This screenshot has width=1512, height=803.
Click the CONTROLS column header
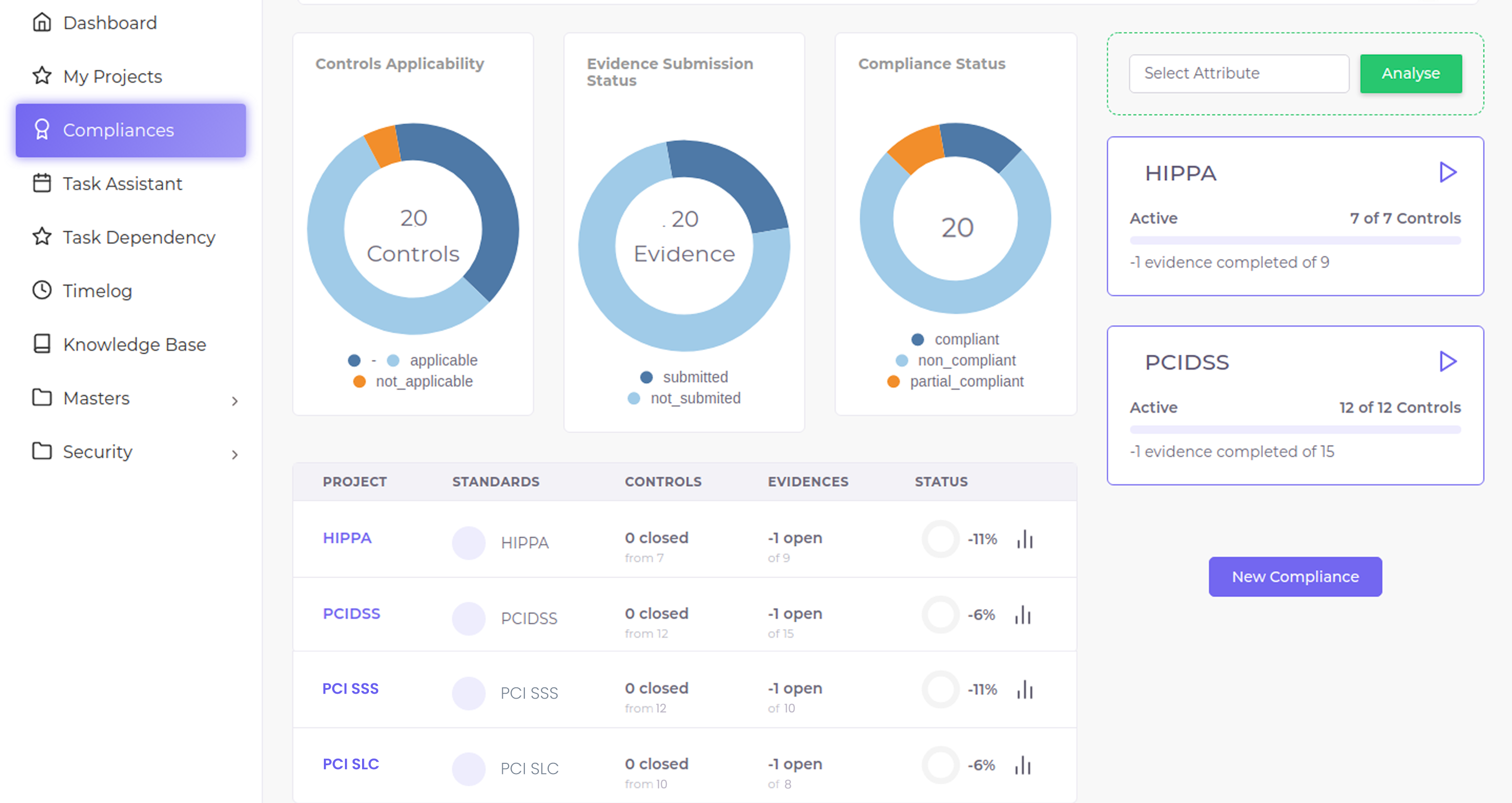coord(663,481)
